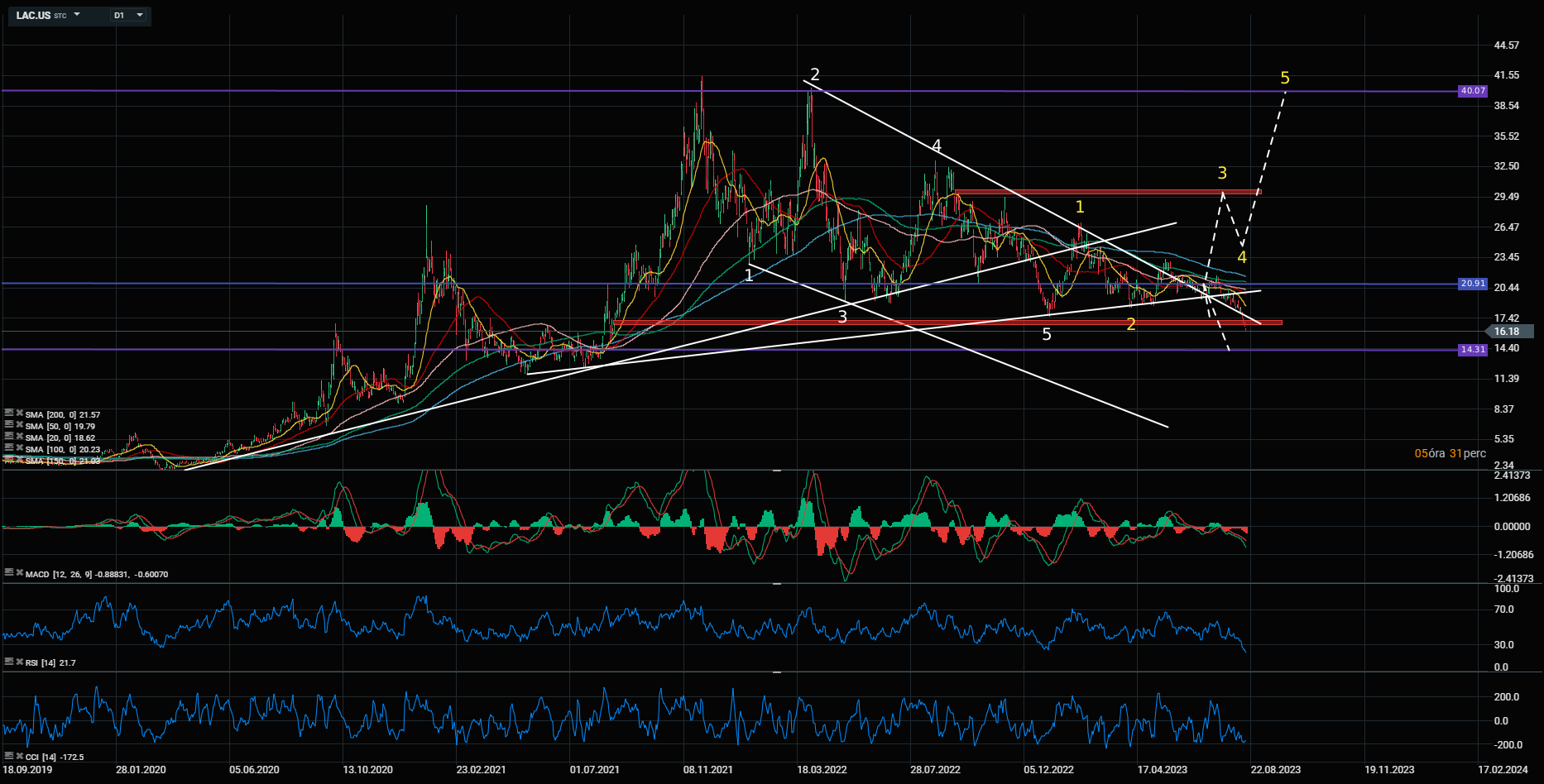Click the 08.11.2021 date on time axis
This screenshot has height=784, width=1544.
(707, 770)
